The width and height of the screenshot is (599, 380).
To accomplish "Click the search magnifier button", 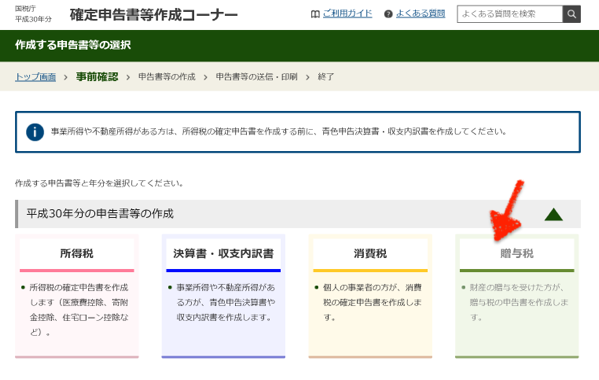I will click(571, 14).
